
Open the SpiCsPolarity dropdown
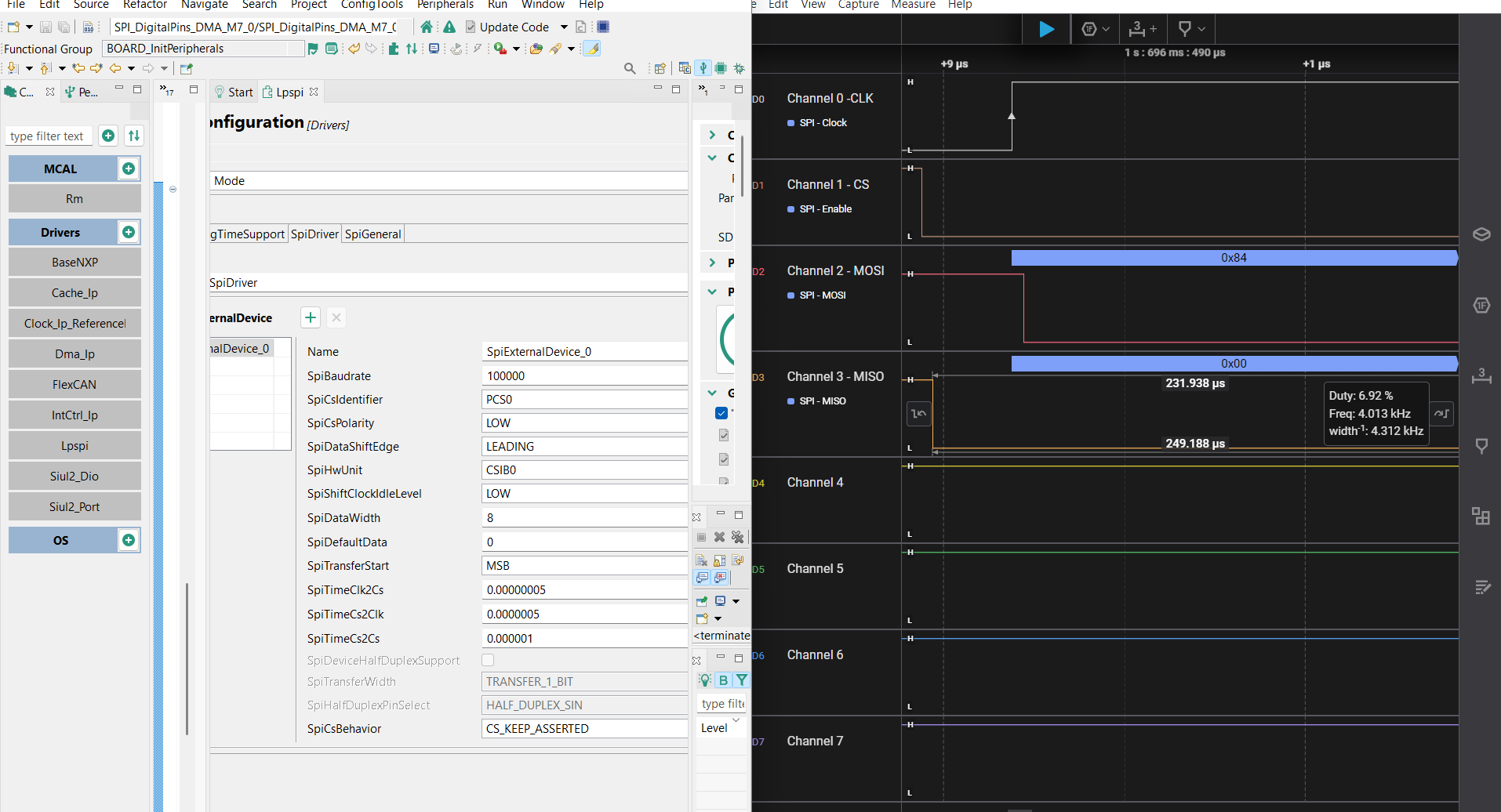coord(584,423)
